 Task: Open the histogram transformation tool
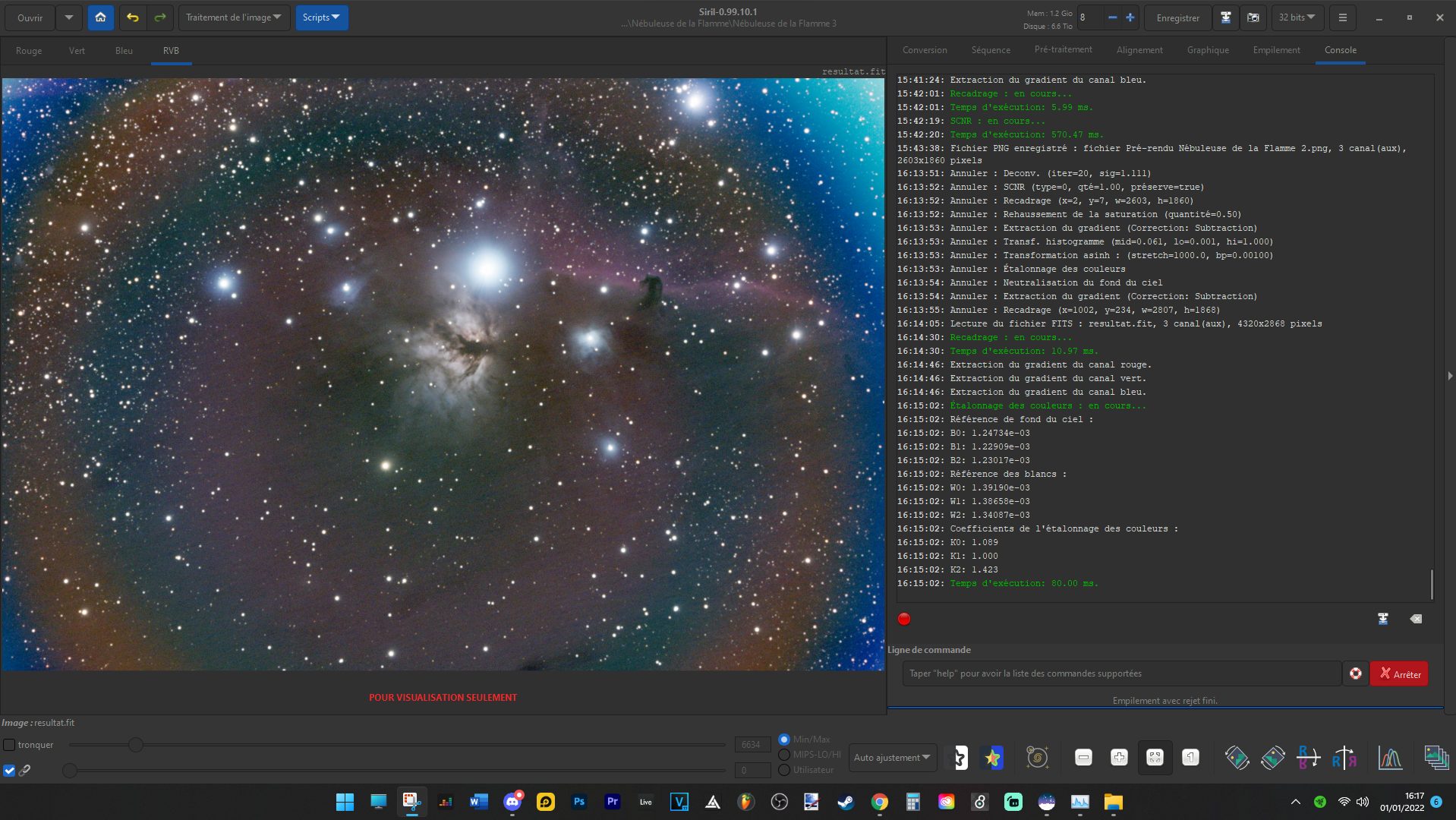click(x=1391, y=758)
